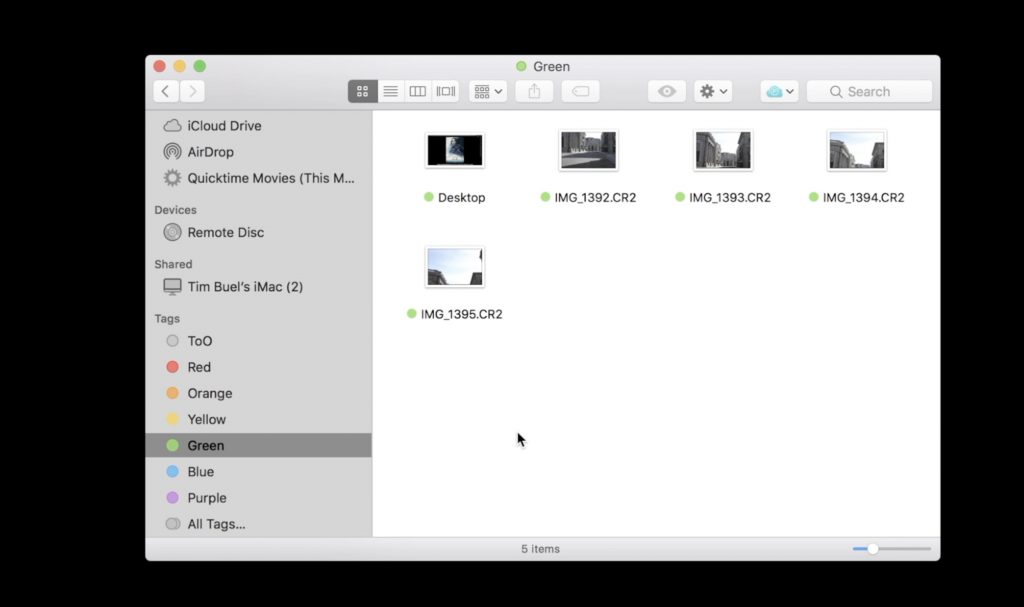Screen dimensions: 1024x607
Task: Click the Green window title
Action: 551,67
